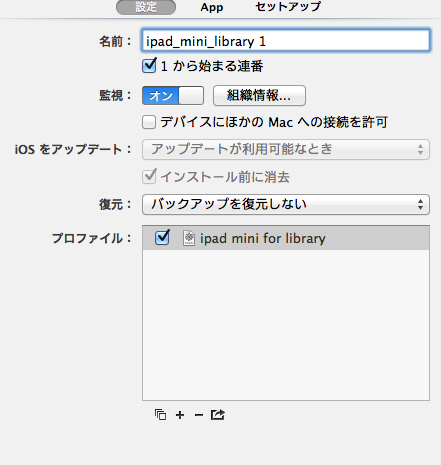This screenshot has height=465, width=441.
Task: Remove selected profile with minus icon
Action: pyautogui.click(x=199, y=415)
